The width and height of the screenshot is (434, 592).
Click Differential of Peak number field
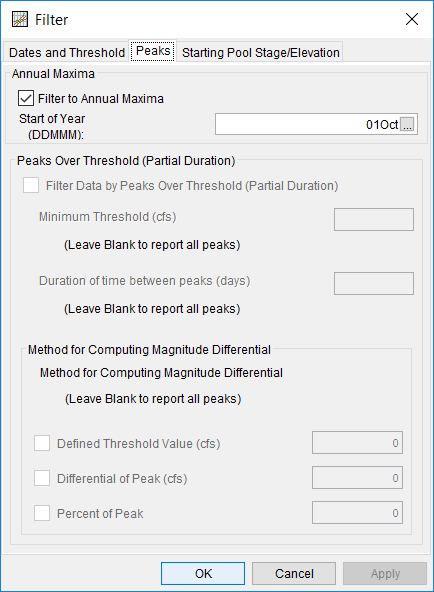pos(357,478)
